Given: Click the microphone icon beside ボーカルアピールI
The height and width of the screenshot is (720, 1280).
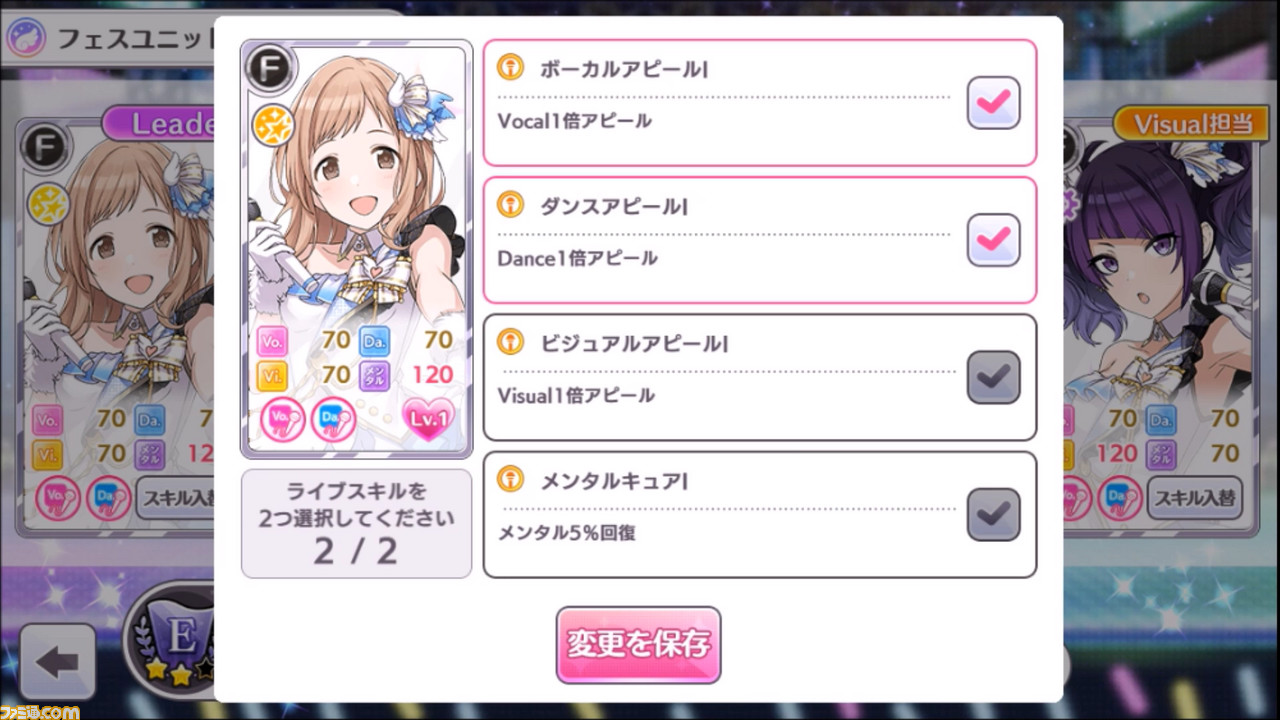Looking at the screenshot, I should point(510,68).
